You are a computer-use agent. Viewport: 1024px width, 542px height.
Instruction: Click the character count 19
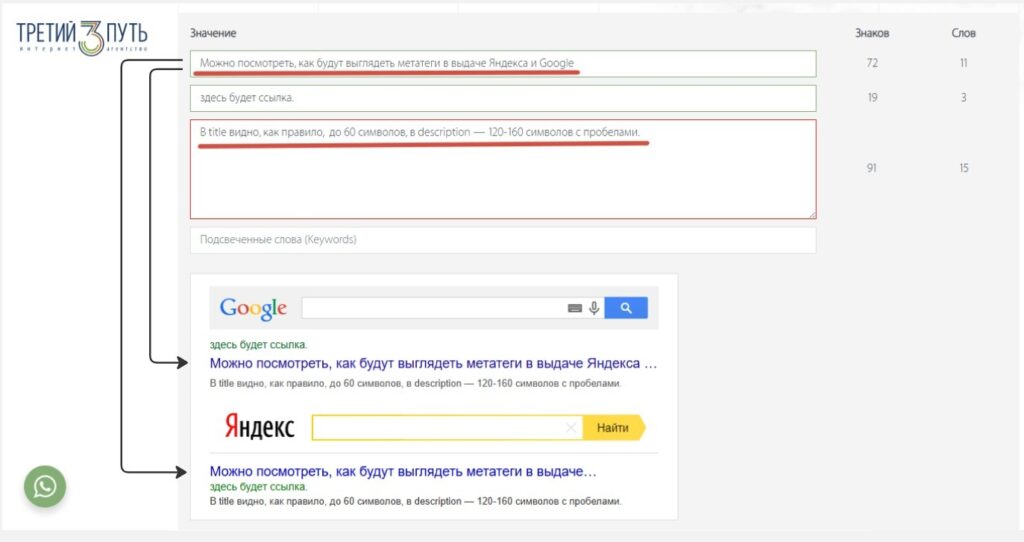tap(872, 97)
